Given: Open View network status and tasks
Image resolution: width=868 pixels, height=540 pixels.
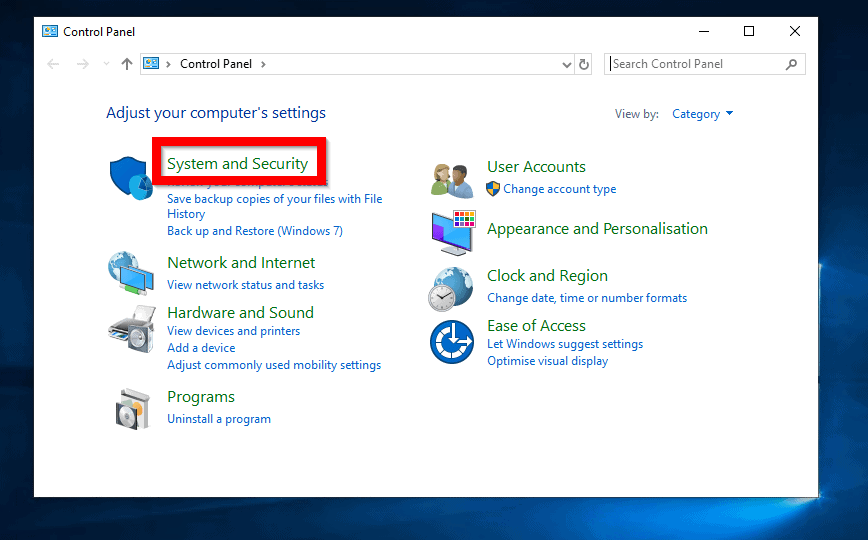Looking at the screenshot, I should (245, 285).
